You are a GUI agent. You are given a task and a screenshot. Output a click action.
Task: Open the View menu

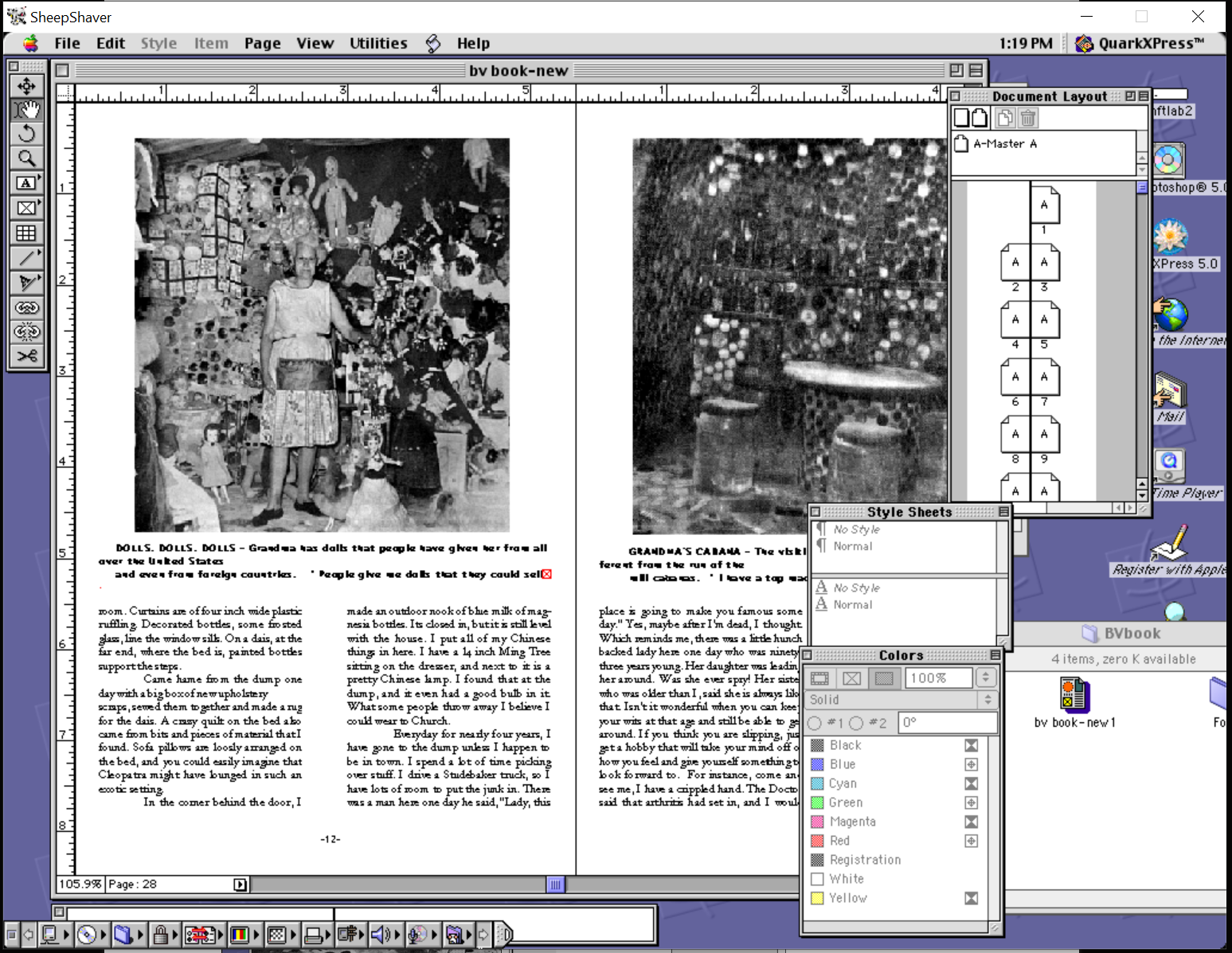(315, 44)
